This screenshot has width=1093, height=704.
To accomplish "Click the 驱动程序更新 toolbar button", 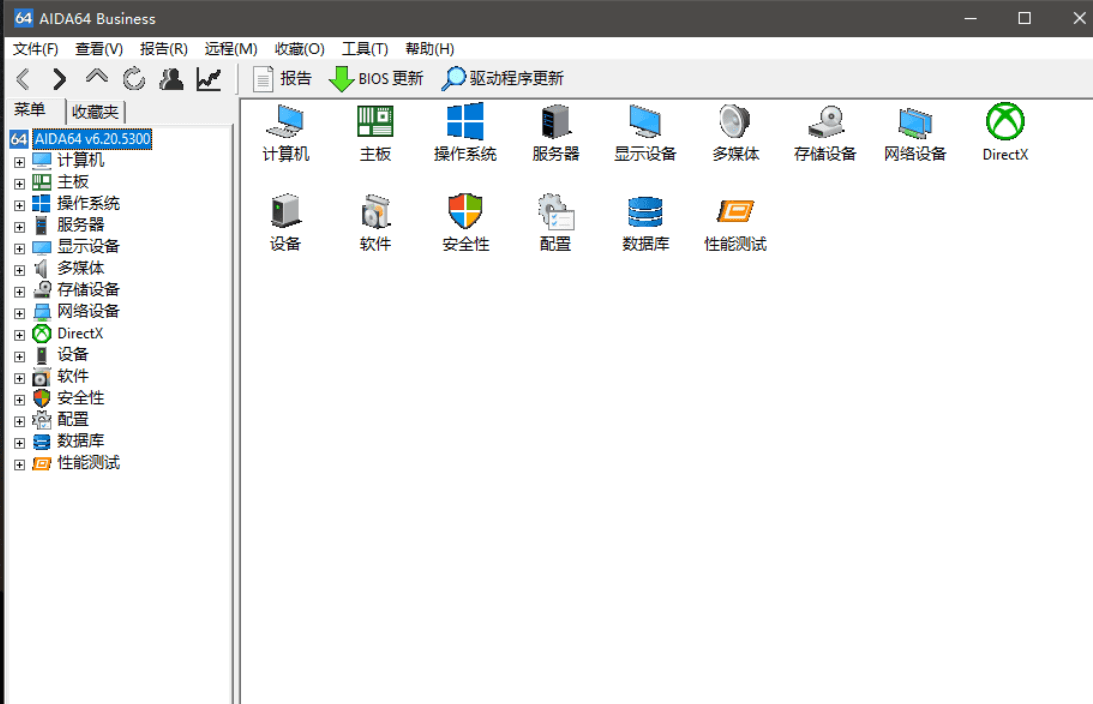I will click(503, 79).
